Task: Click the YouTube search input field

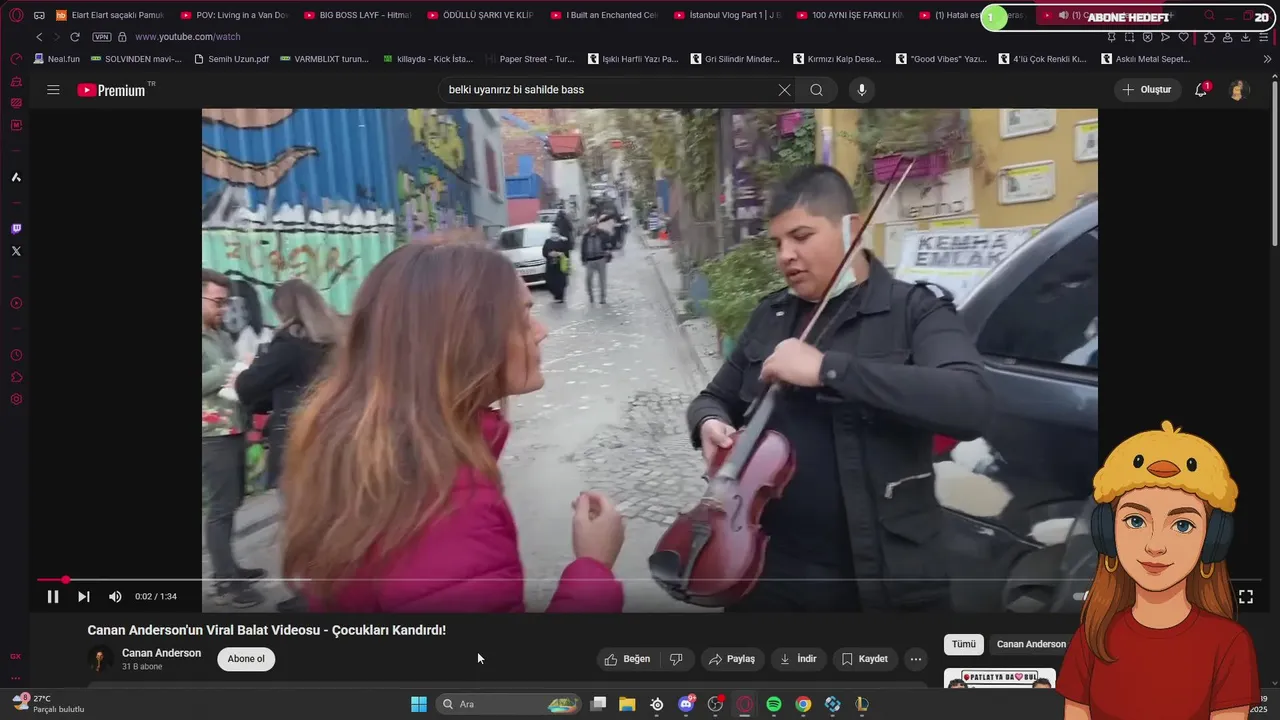Action: coord(608,90)
